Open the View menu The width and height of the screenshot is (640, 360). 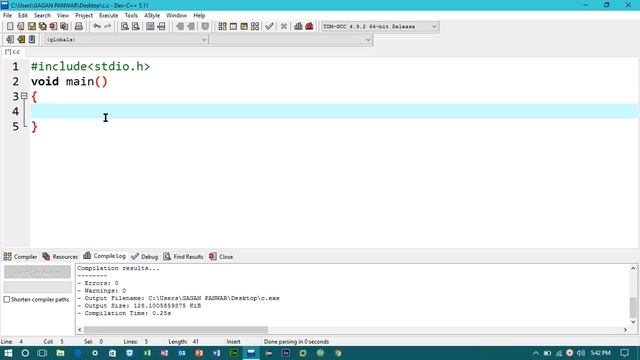62,16
